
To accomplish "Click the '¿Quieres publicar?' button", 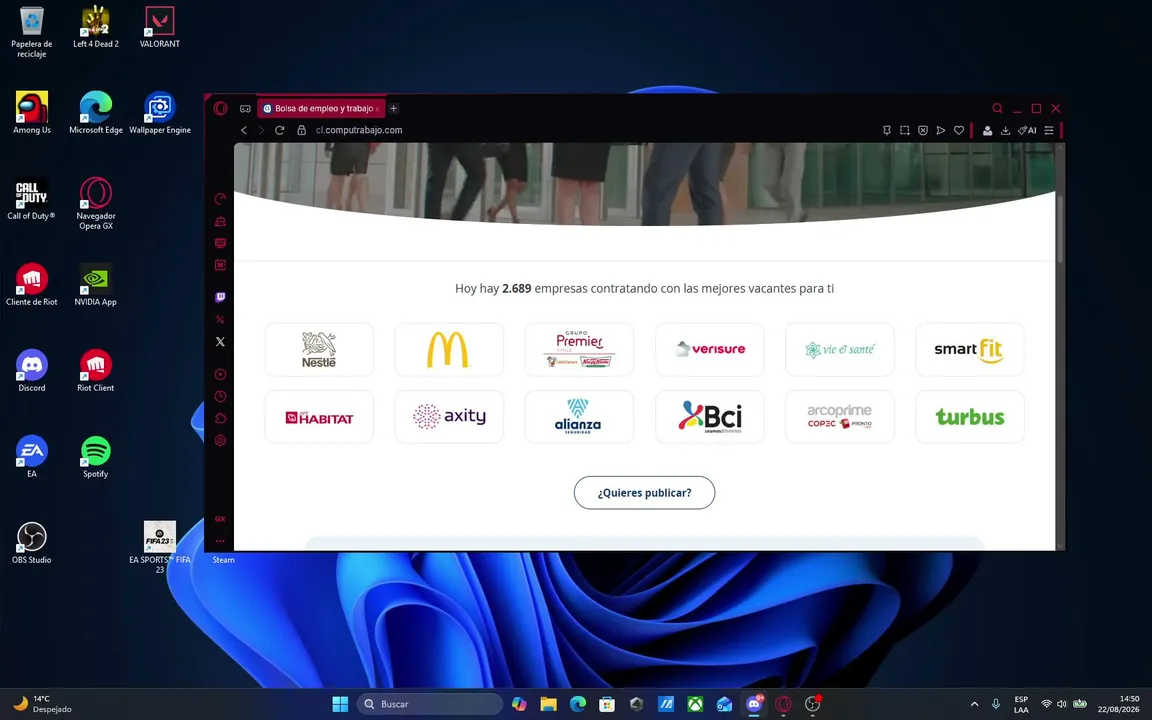I will tap(644, 492).
